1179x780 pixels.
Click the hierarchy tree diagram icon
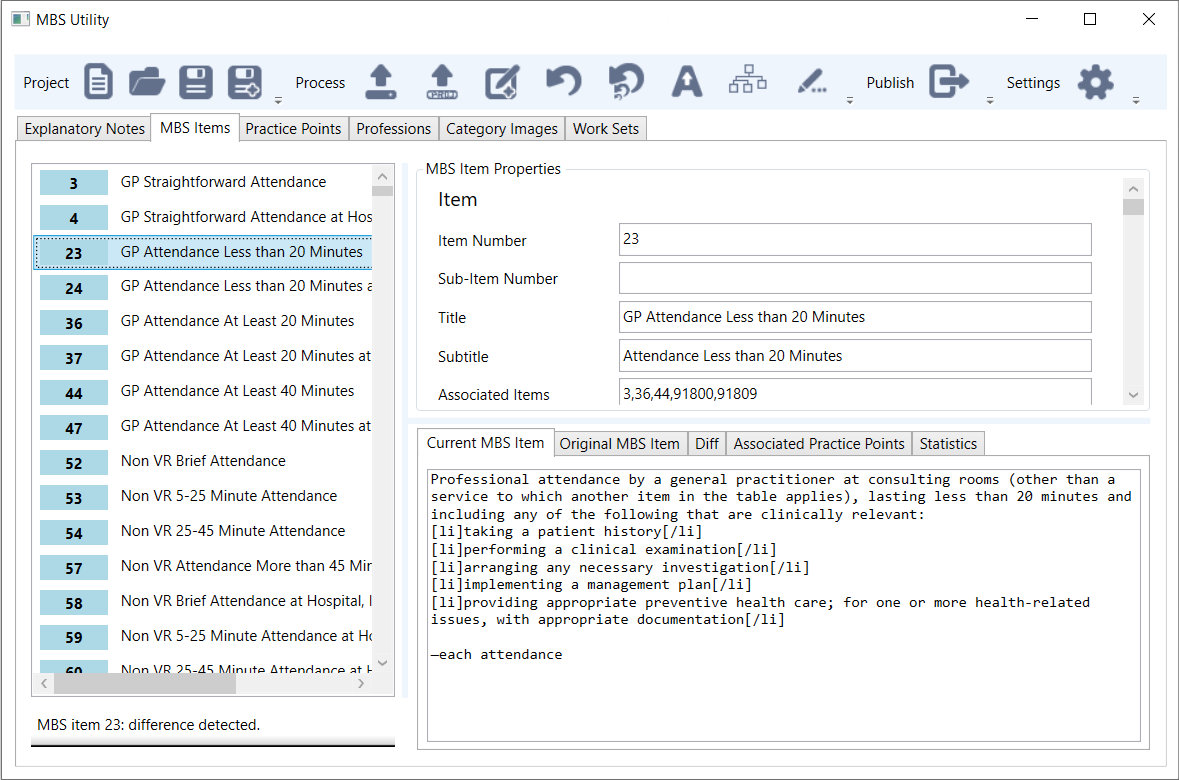pos(747,79)
